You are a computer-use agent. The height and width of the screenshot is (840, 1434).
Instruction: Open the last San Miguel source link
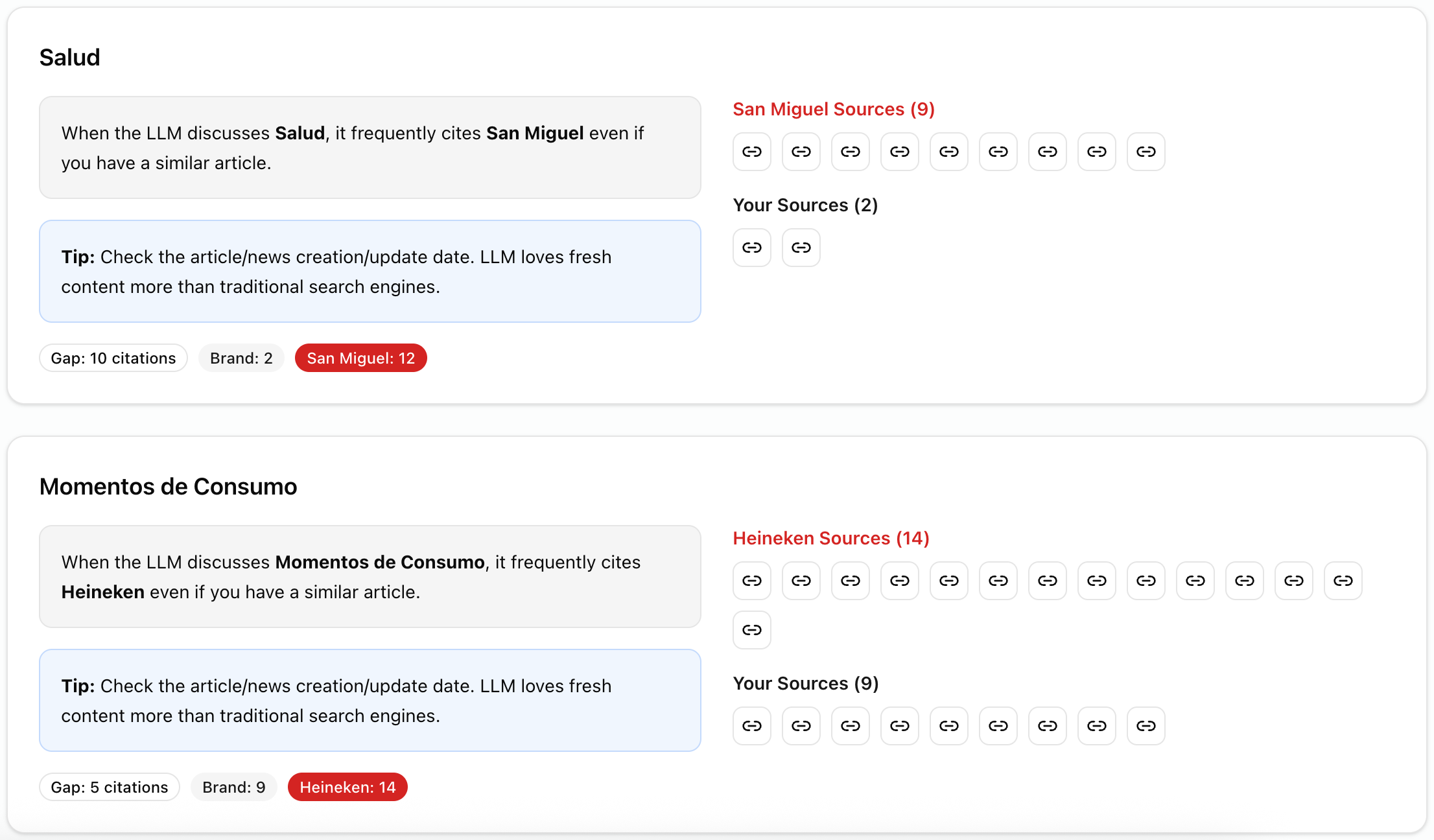1146,151
